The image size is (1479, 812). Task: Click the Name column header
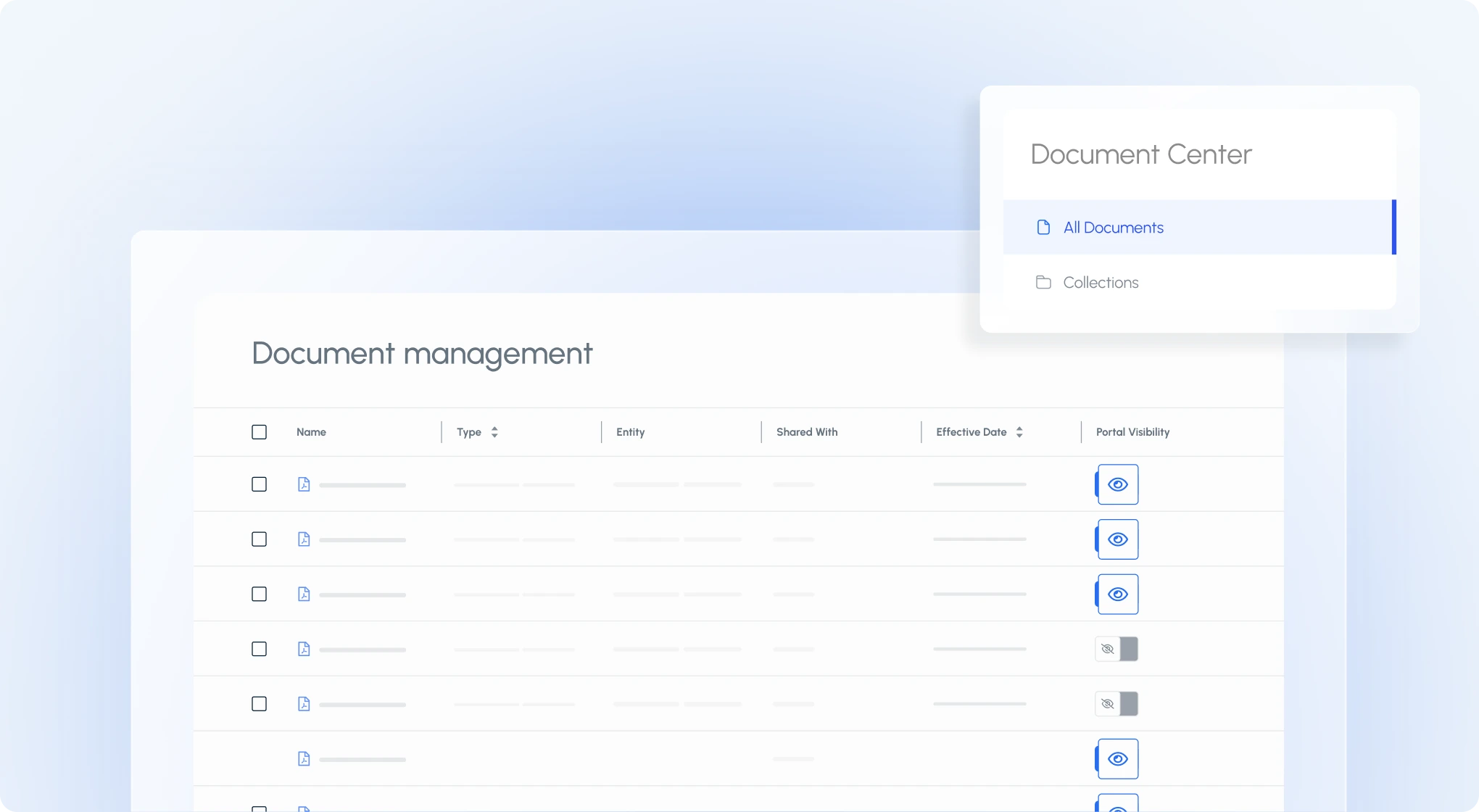[311, 432]
